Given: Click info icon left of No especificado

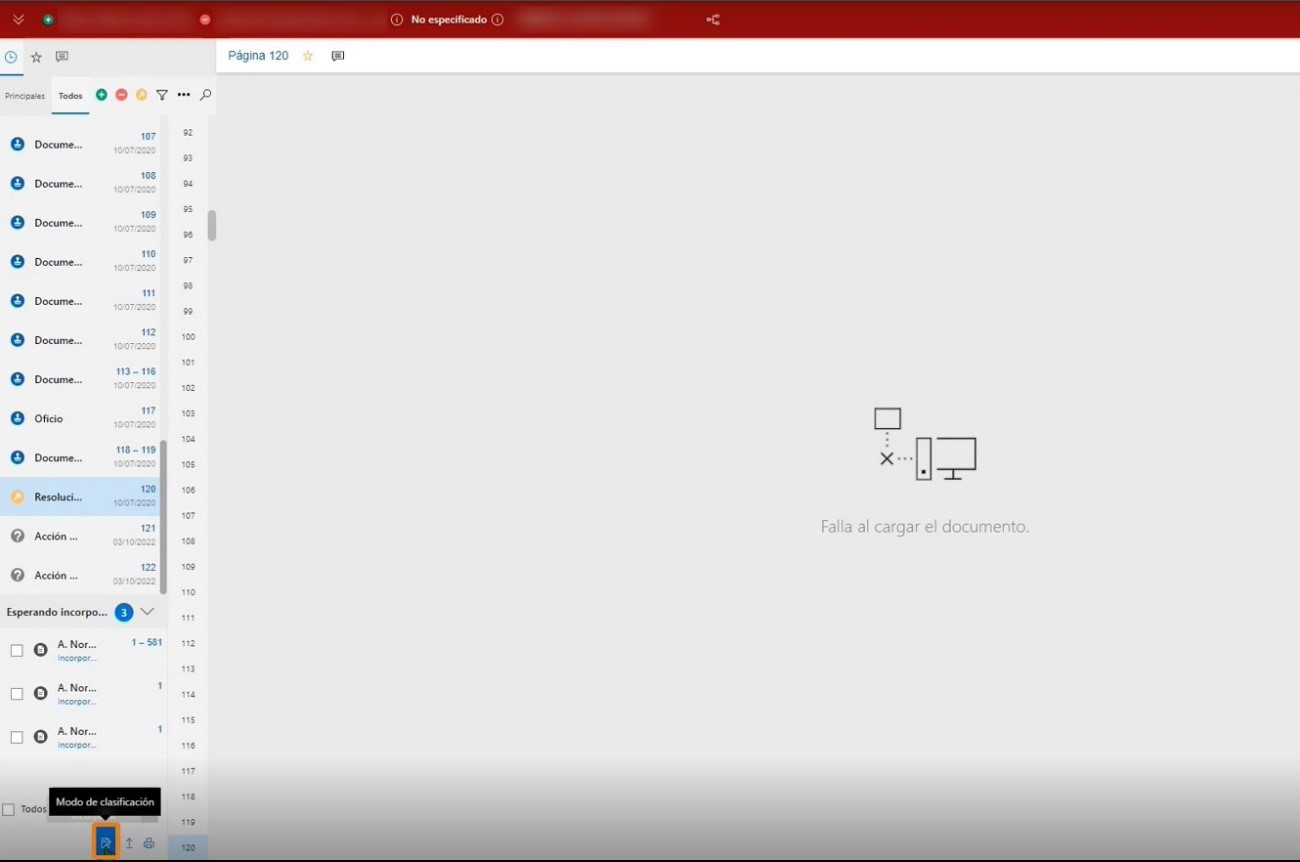Looking at the screenshot, I should click(x=397, y=19).
